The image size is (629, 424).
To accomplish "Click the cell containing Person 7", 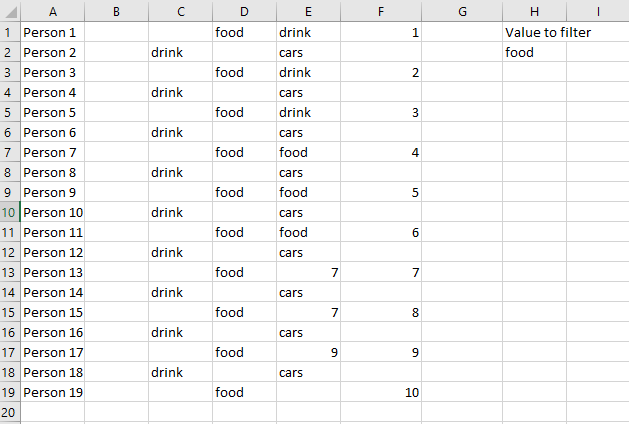I will click(x=53, y=152).
